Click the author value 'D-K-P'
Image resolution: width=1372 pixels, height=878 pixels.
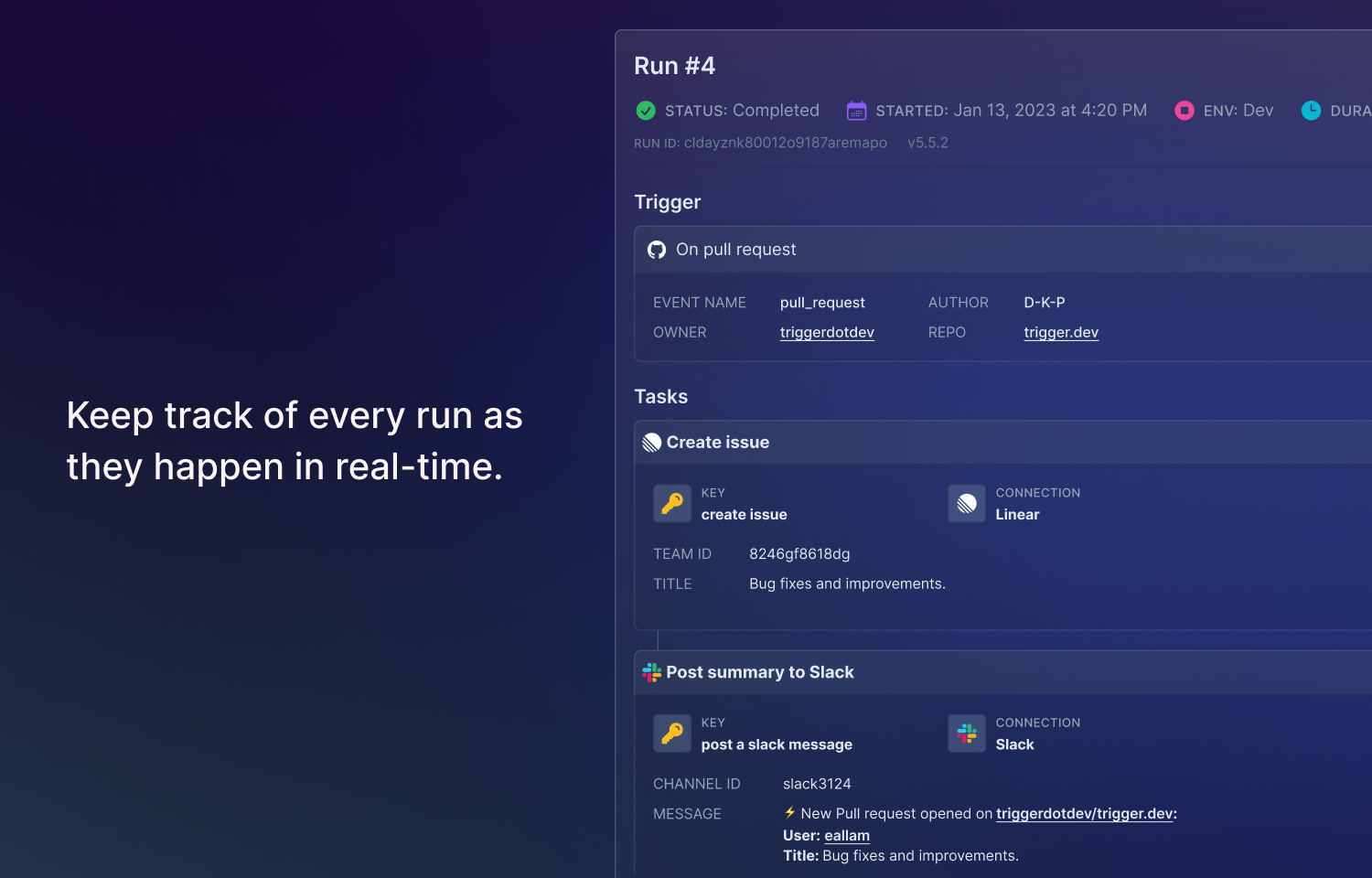coord(1045,302)
